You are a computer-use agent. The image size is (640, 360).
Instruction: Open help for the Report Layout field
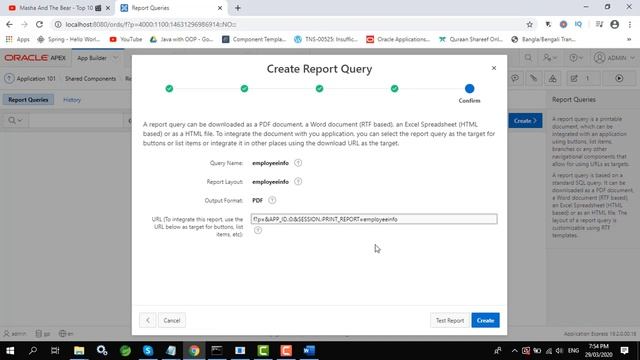[298, 182]
